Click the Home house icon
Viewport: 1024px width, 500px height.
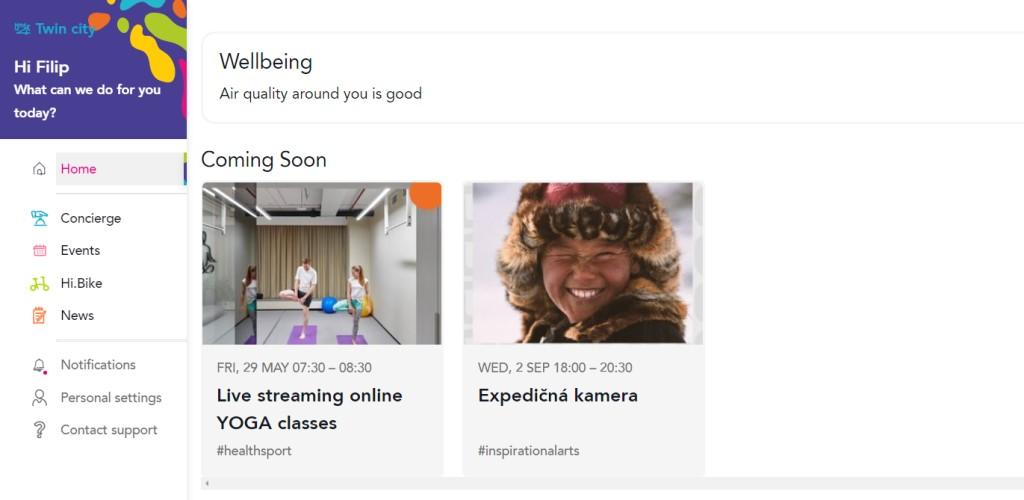click(x=39, y=169)
